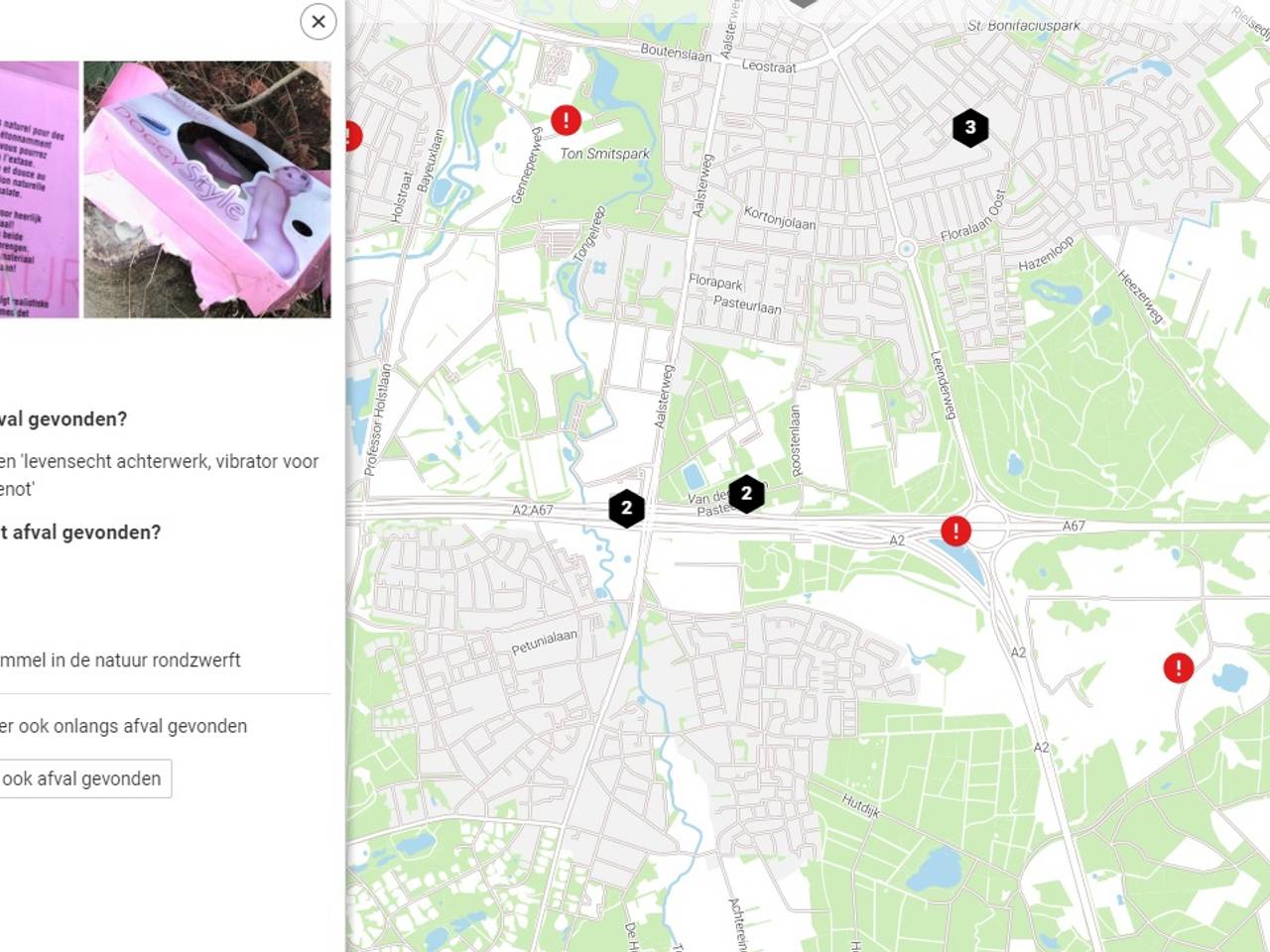Click the Floralaan Oost roundabout on the map
The width and height of the screenshot is (1270, 952).
click(905, 249)
